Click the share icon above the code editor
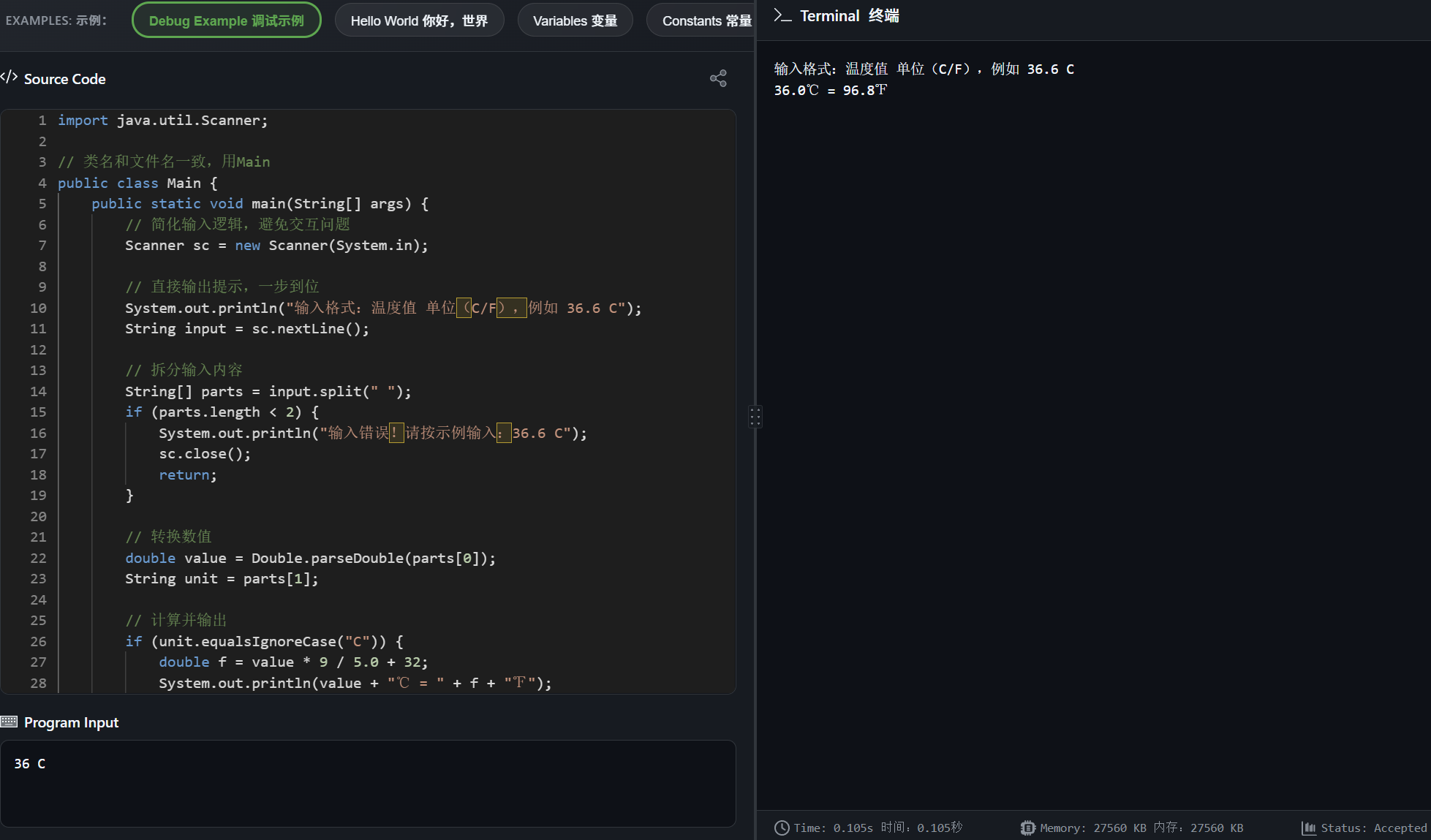This screenshot has width=1431, height=840. click(x=718, y=78)
